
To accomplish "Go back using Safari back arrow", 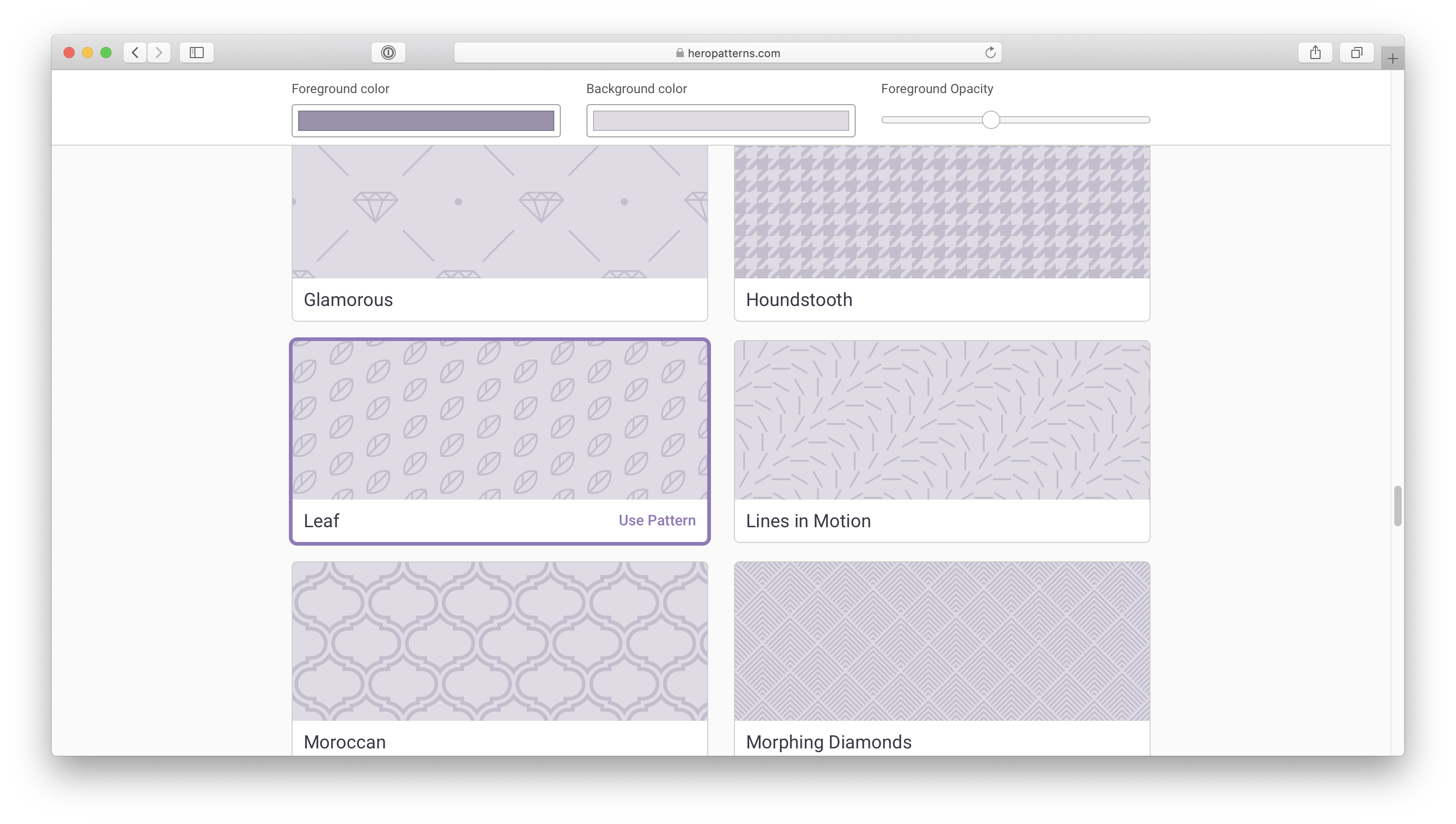I will 135,53.
